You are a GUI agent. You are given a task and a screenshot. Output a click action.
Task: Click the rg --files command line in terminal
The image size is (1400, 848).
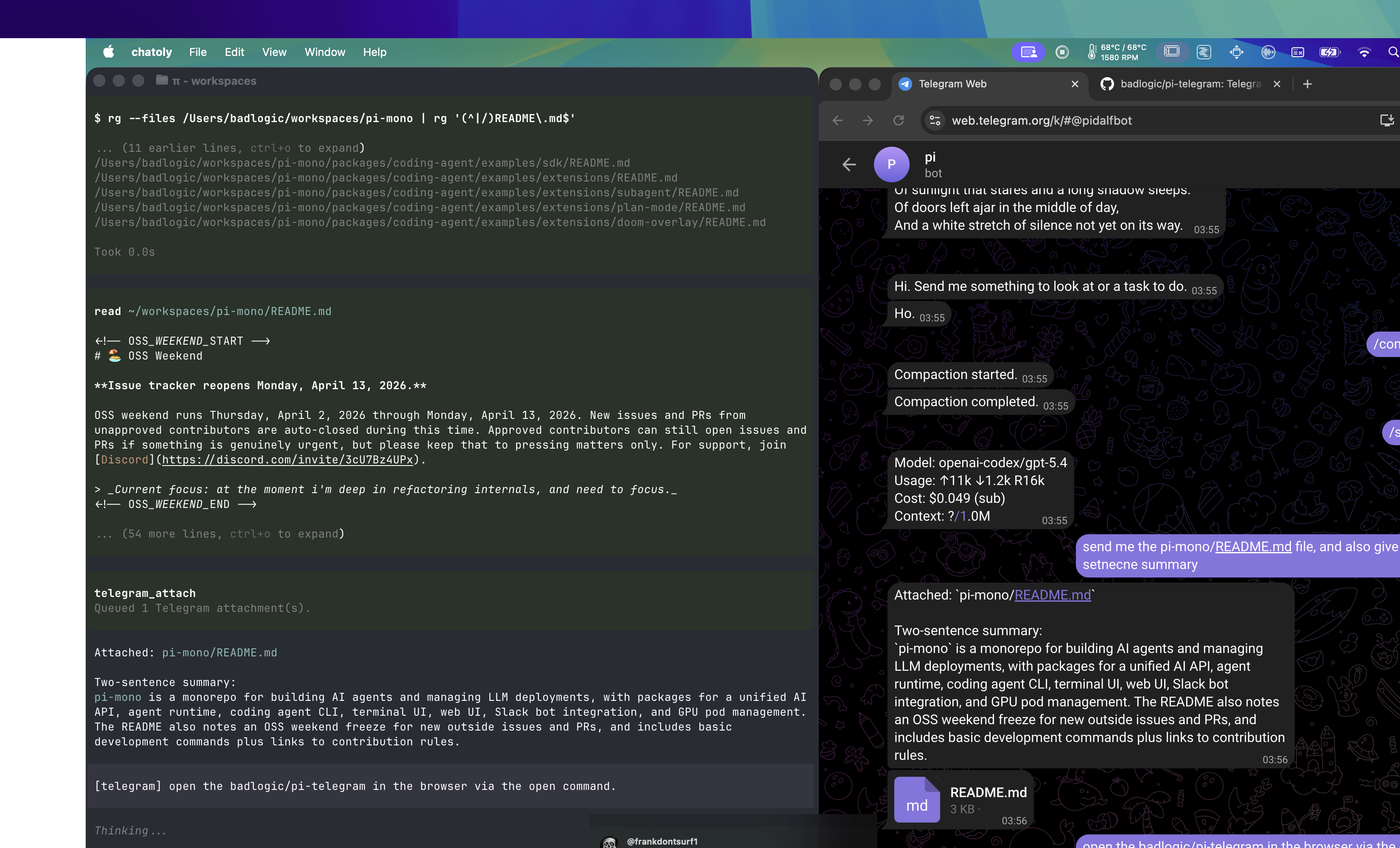coord(335,118)
